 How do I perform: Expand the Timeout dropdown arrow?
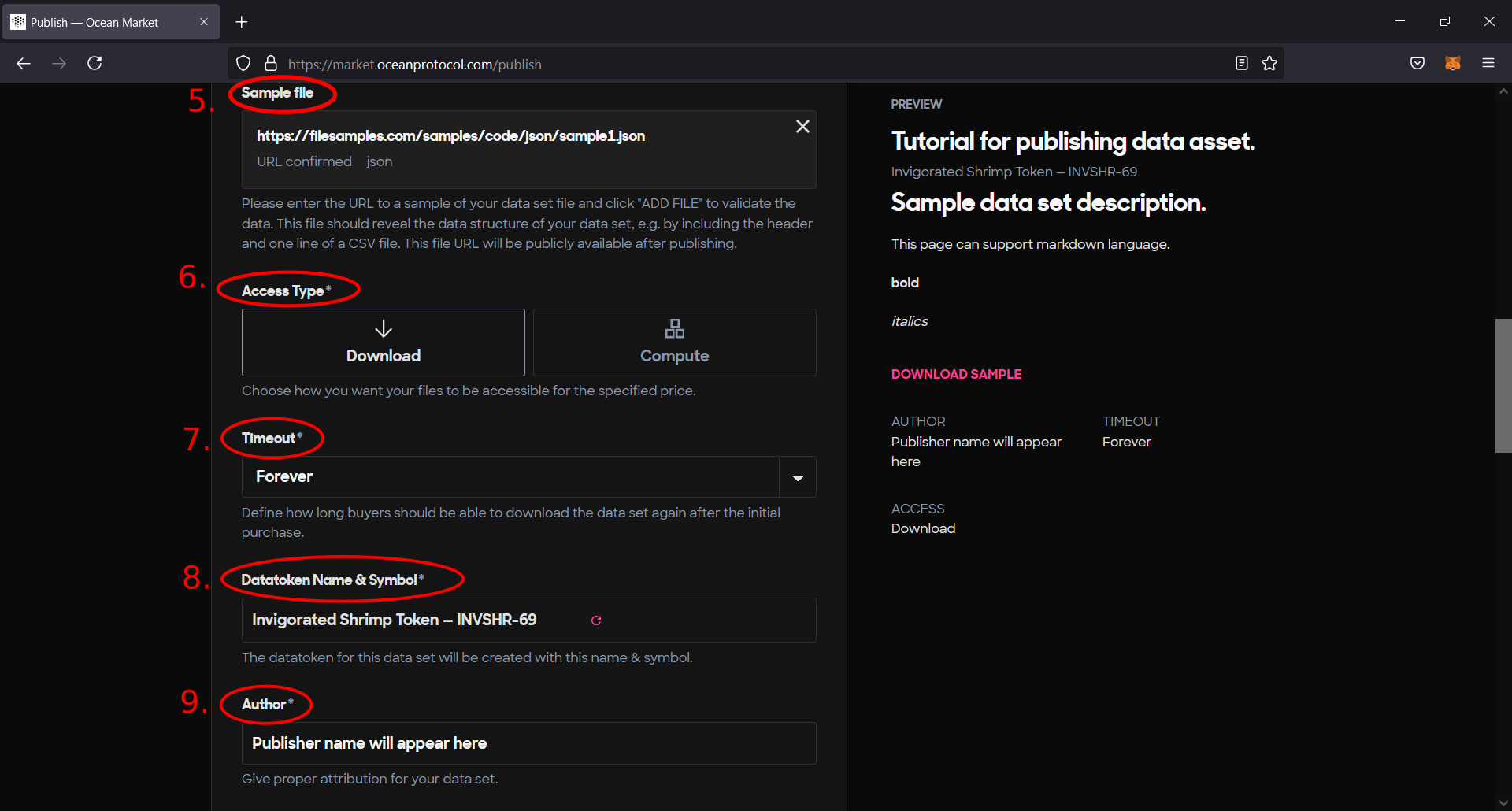pyautogui.click(x=798, y=477)
